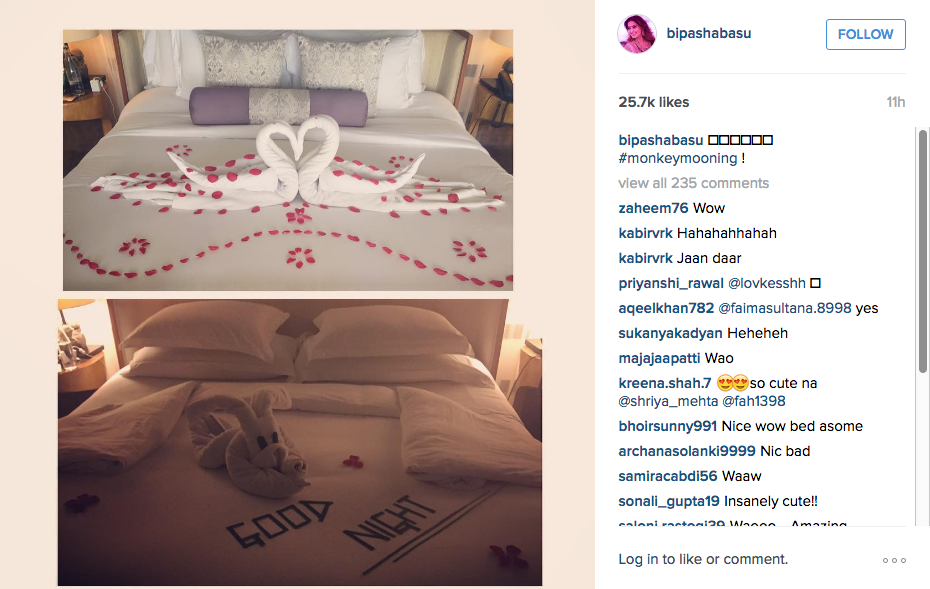Image resolution: width=930 pixels, height=589 pixels.
Task: Click the comments scrollbar thumb
Action: (x=923, y=251)
